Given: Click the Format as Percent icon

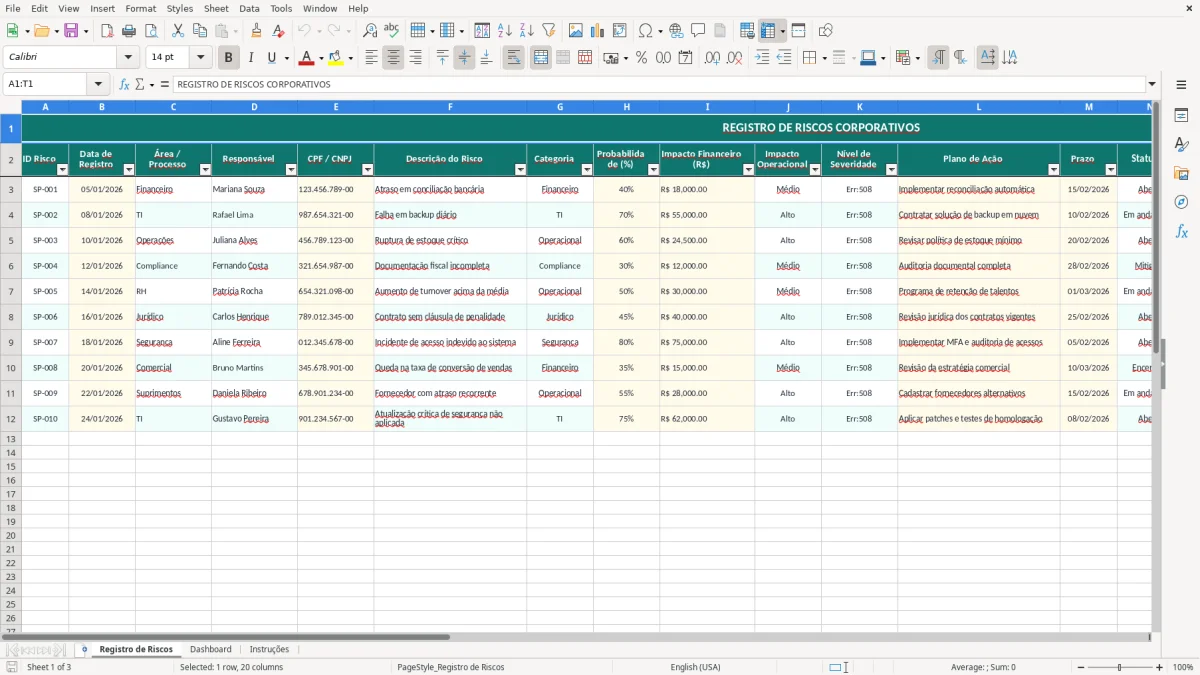Looking at the screenshot, I should click(x=641, y=58).
